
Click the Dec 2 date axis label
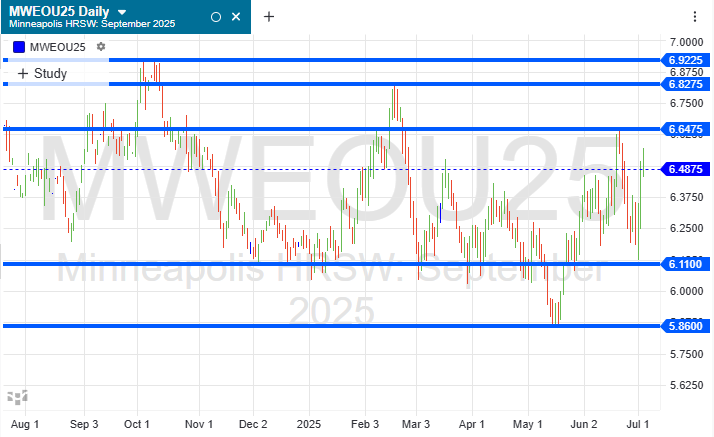point(253,424)
